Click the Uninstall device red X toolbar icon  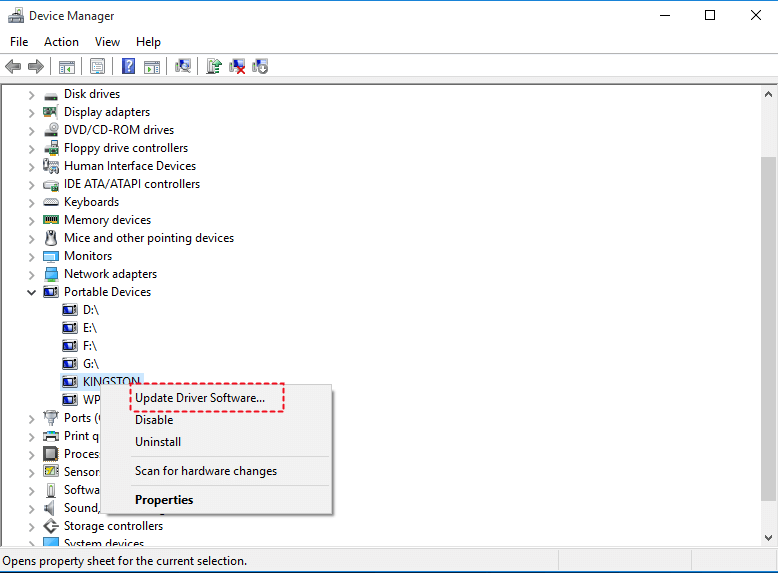(237, 66)
